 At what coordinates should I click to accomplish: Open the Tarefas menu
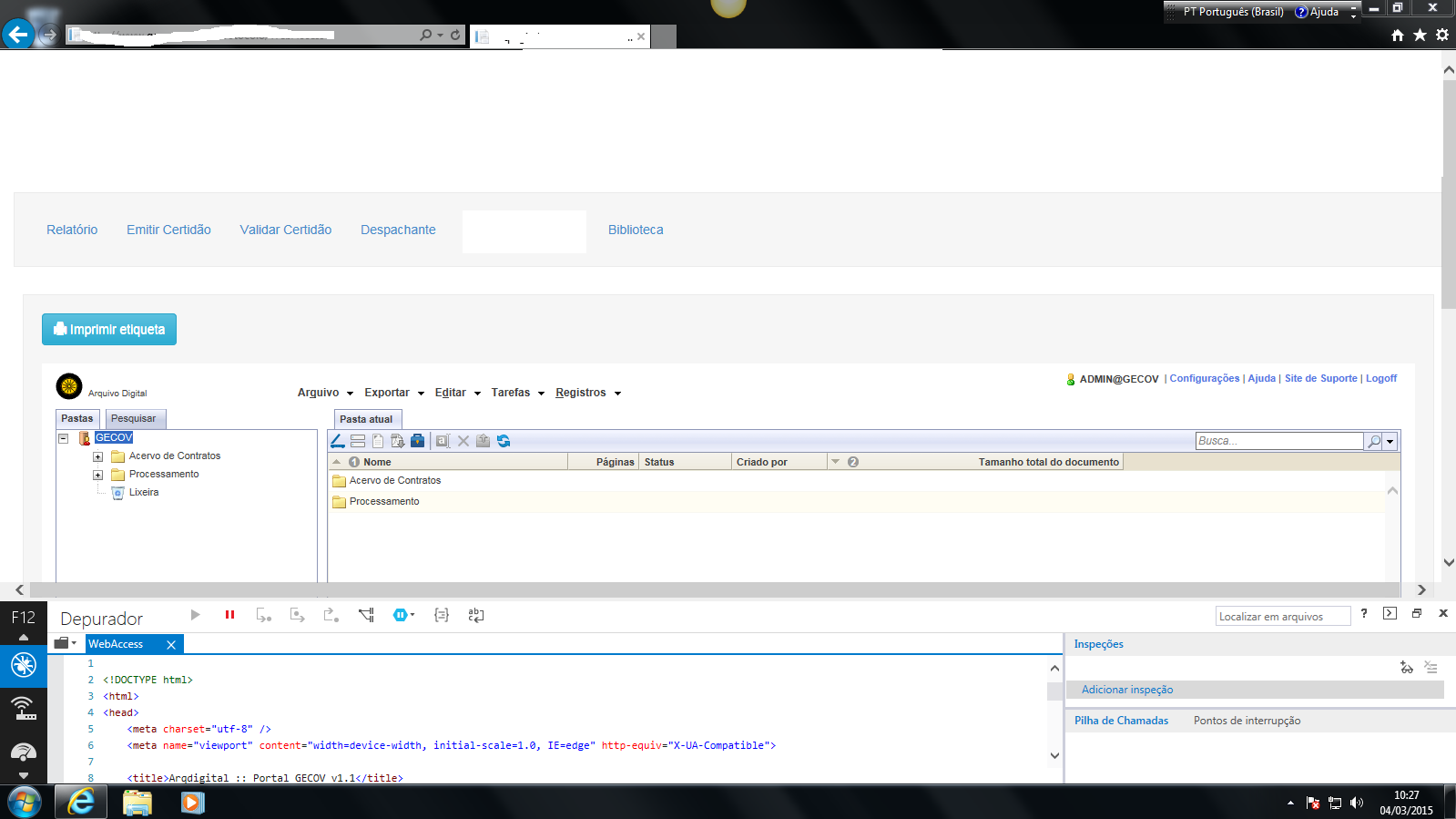517,393
